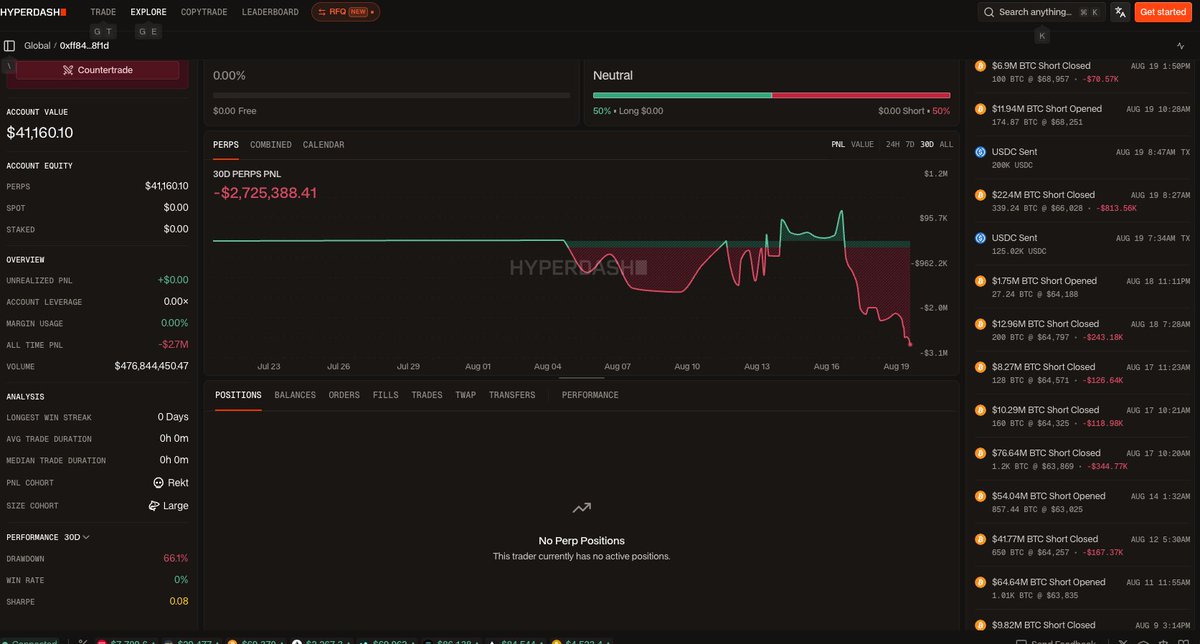
Task: Click Bitcoin icon of $10.29M BTC Short Closed
Action: pyautogui.click(x=980, y=410)
